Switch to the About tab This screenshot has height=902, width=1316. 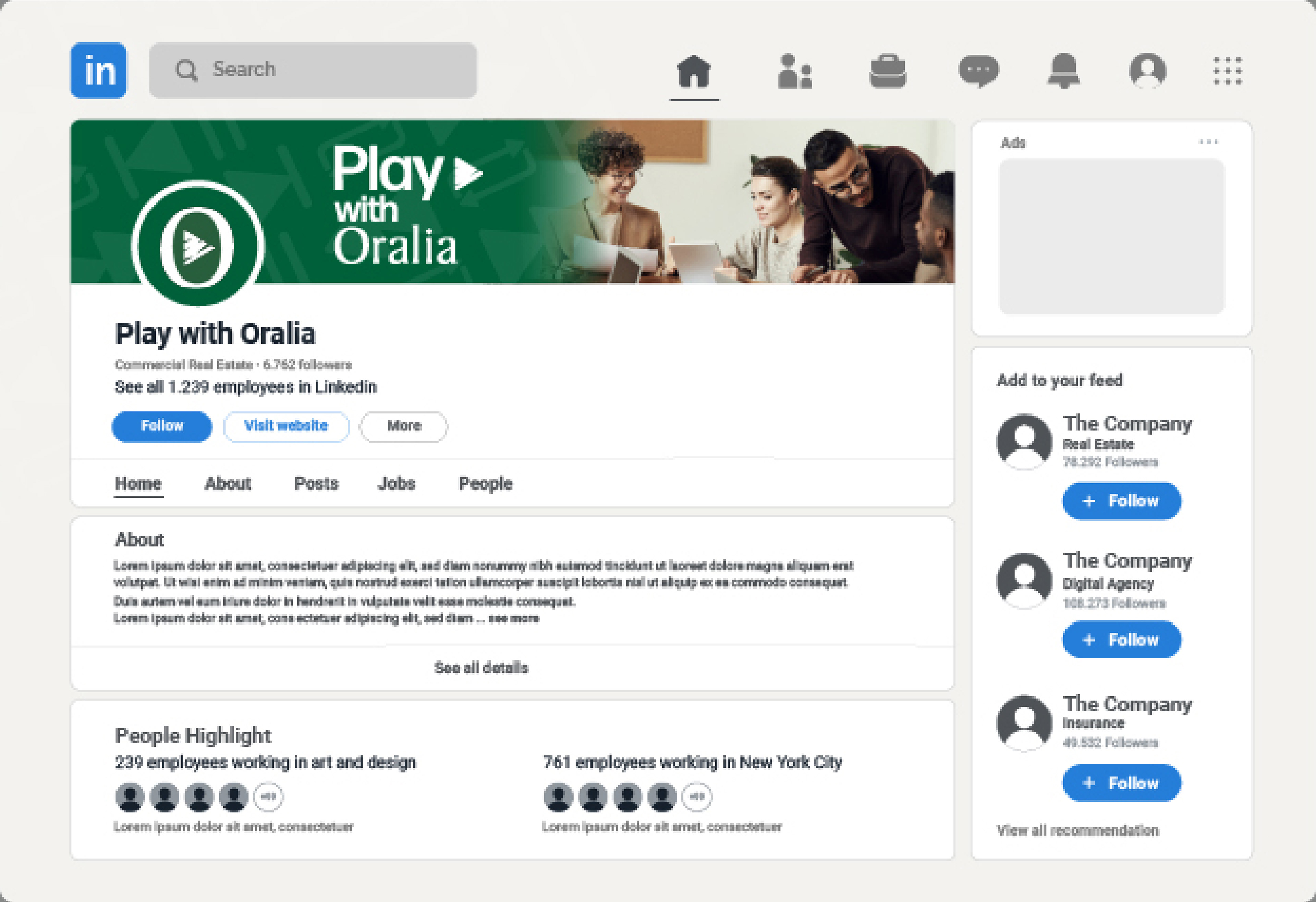[228, 484]
